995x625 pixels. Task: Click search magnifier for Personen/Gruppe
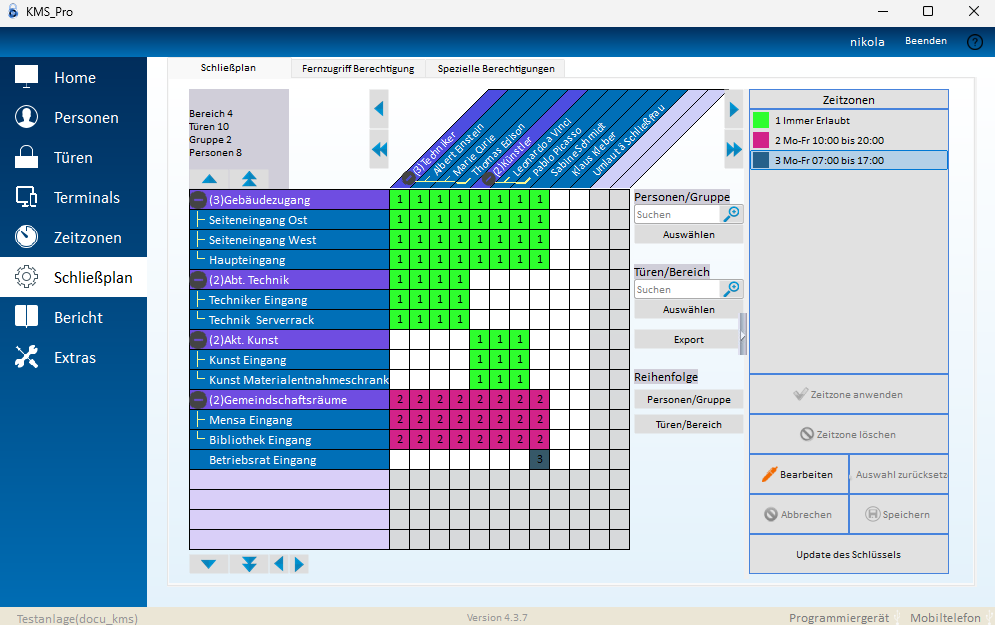[x=732, y=214]
